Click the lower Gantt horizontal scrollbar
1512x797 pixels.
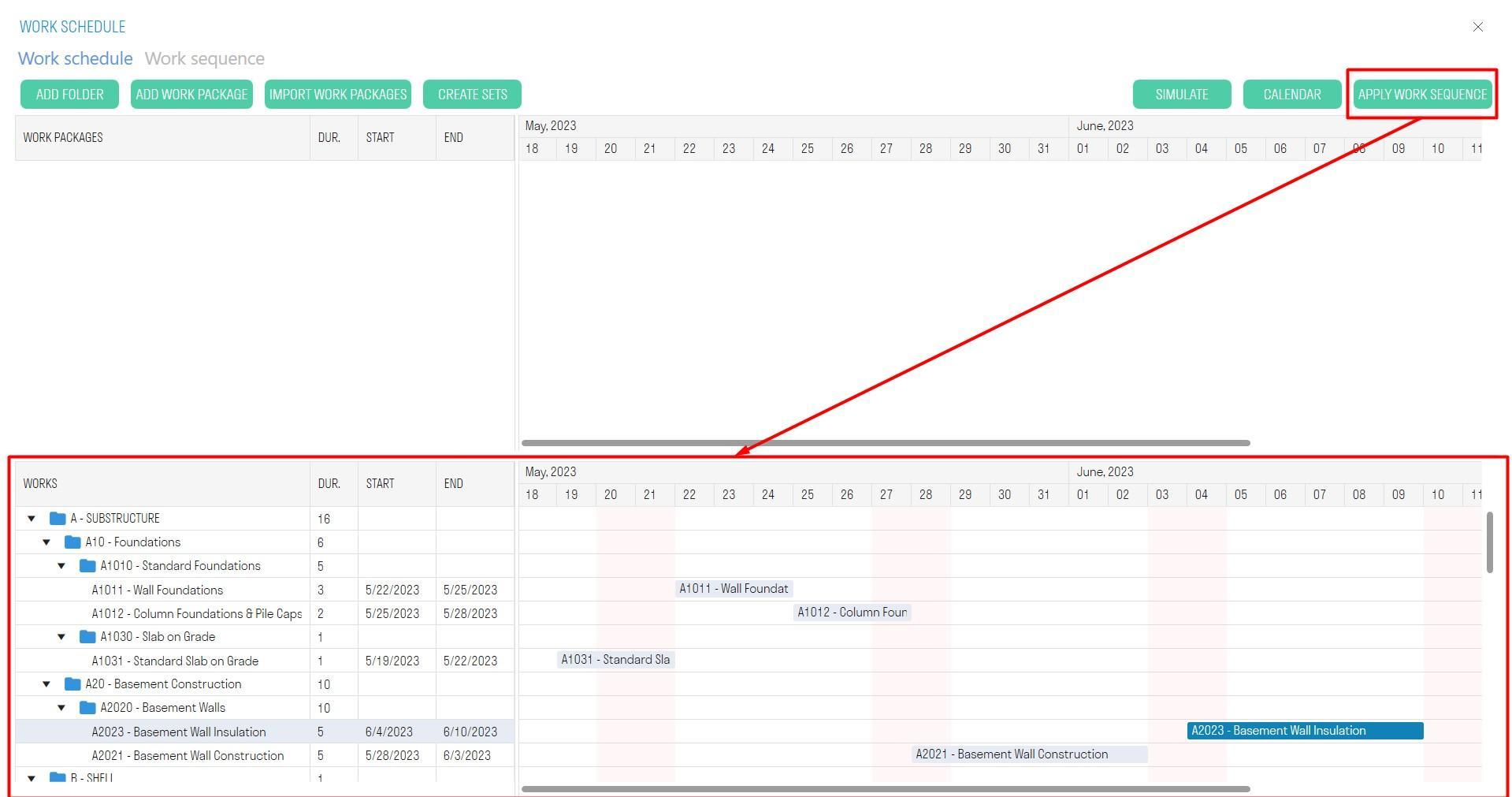[886, 789]
